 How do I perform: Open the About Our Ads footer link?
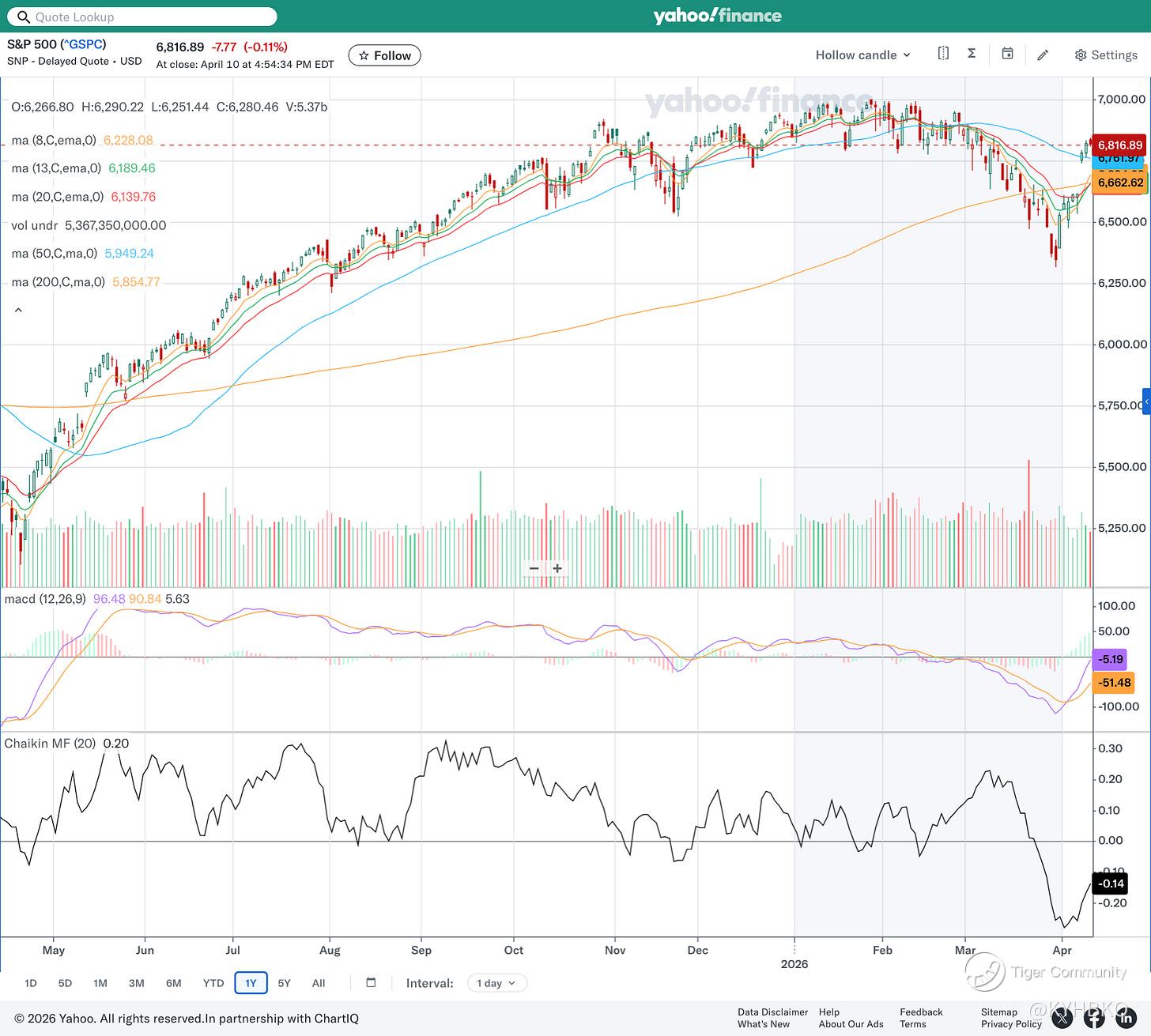[851, 1024]
